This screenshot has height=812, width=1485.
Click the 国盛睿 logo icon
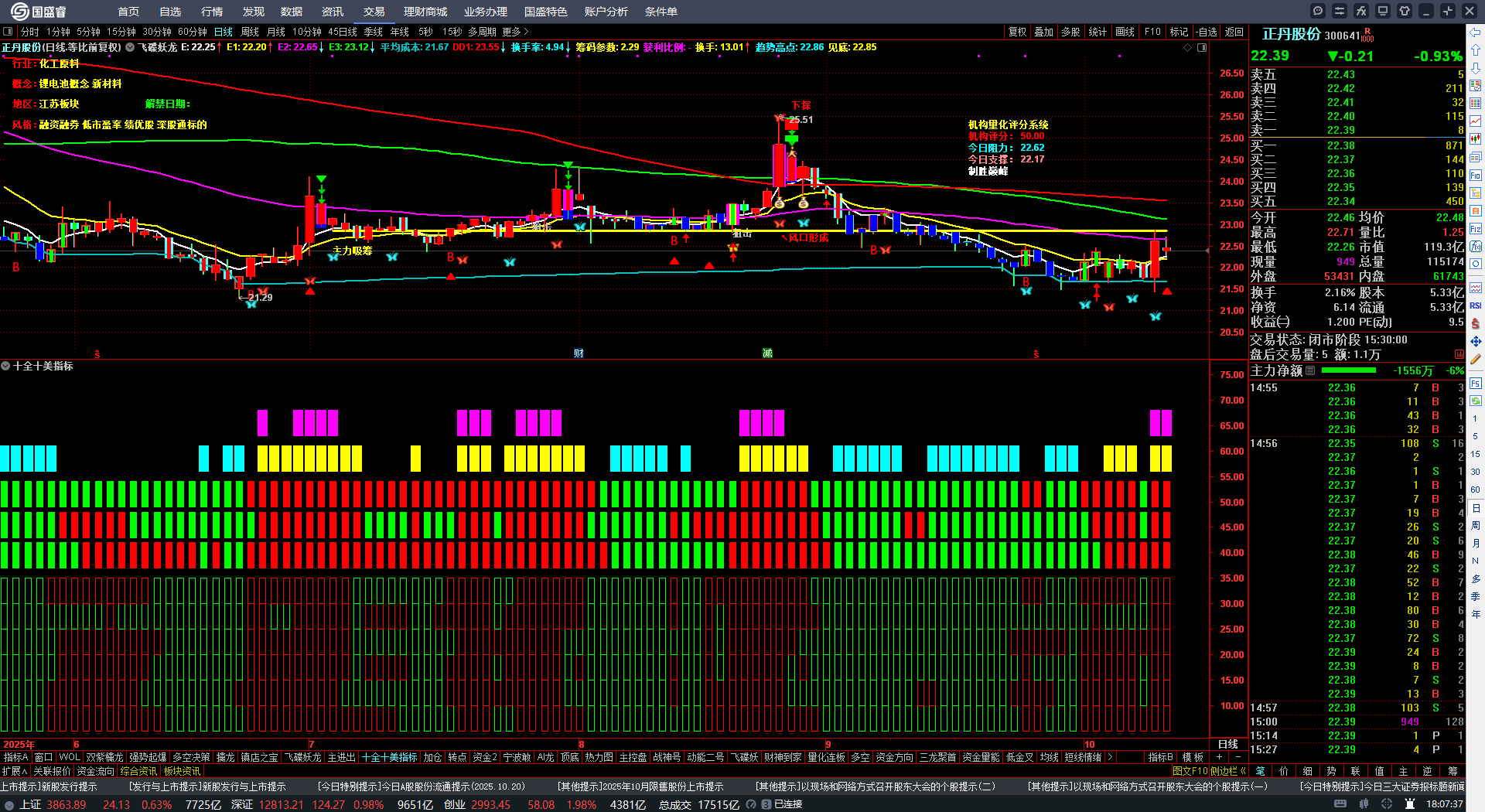pos(20,12)
